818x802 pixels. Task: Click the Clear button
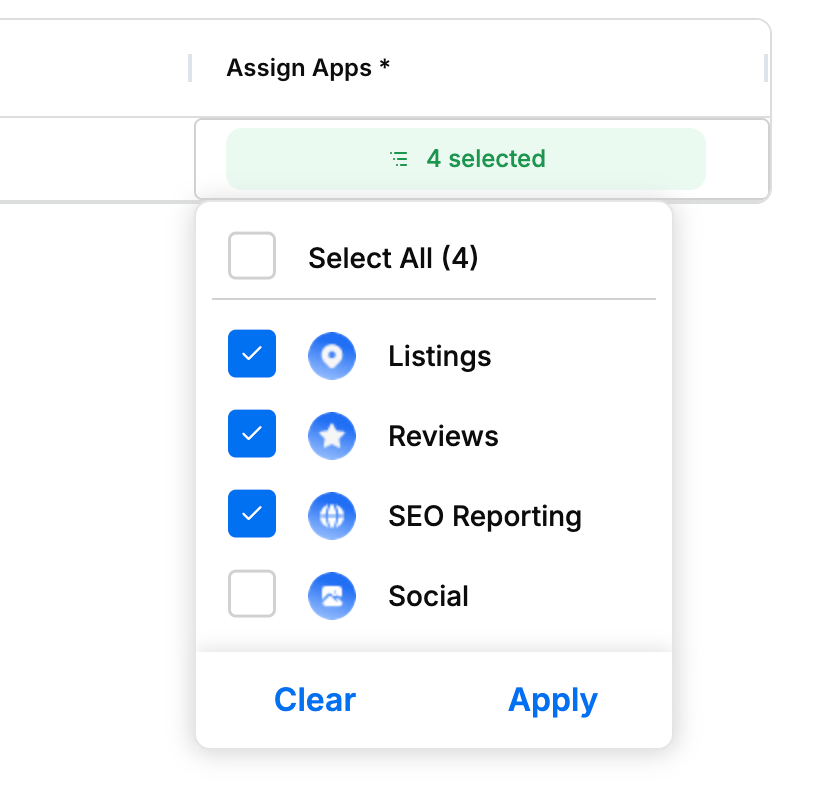315,700
